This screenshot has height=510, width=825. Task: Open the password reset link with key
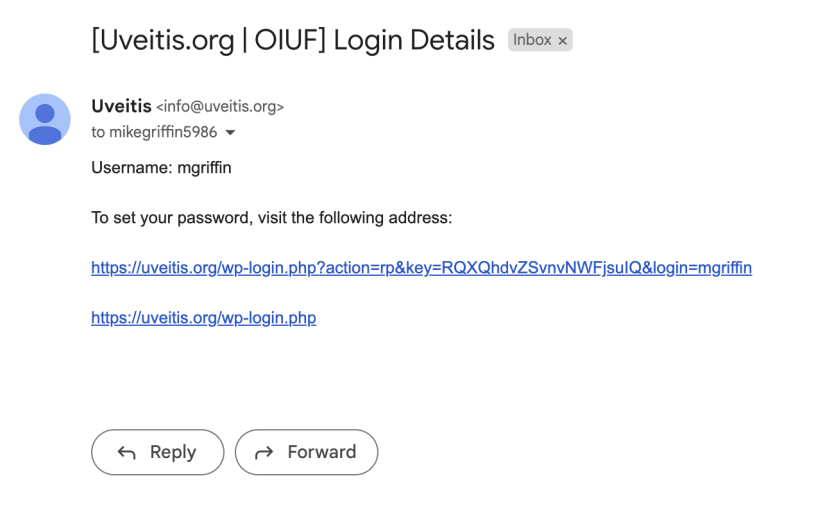click(421, 268)
